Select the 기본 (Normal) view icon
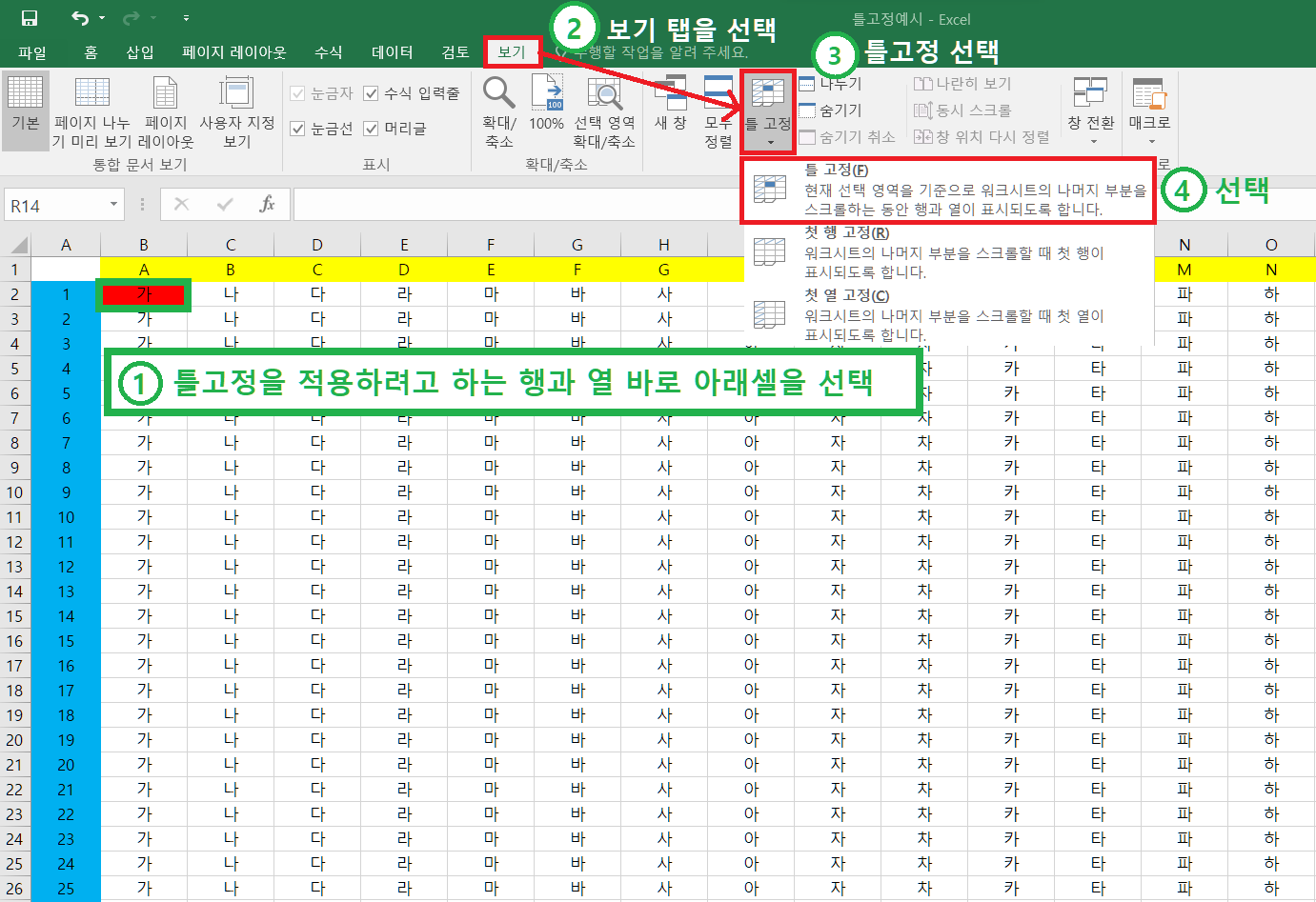The image size is (1316, 902). click(x=26, y=108)
